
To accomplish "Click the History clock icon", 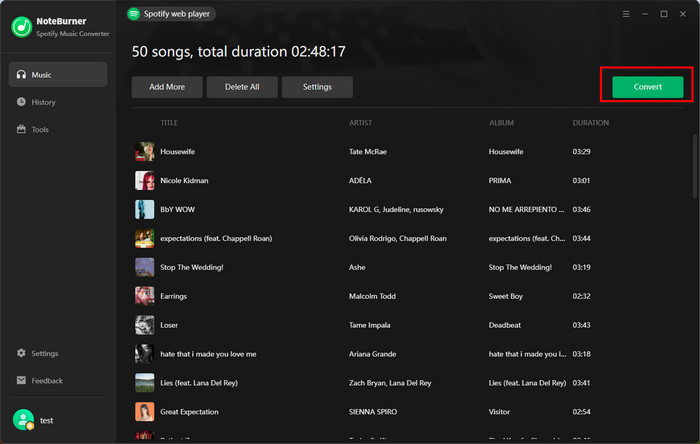I will (21, 102).
